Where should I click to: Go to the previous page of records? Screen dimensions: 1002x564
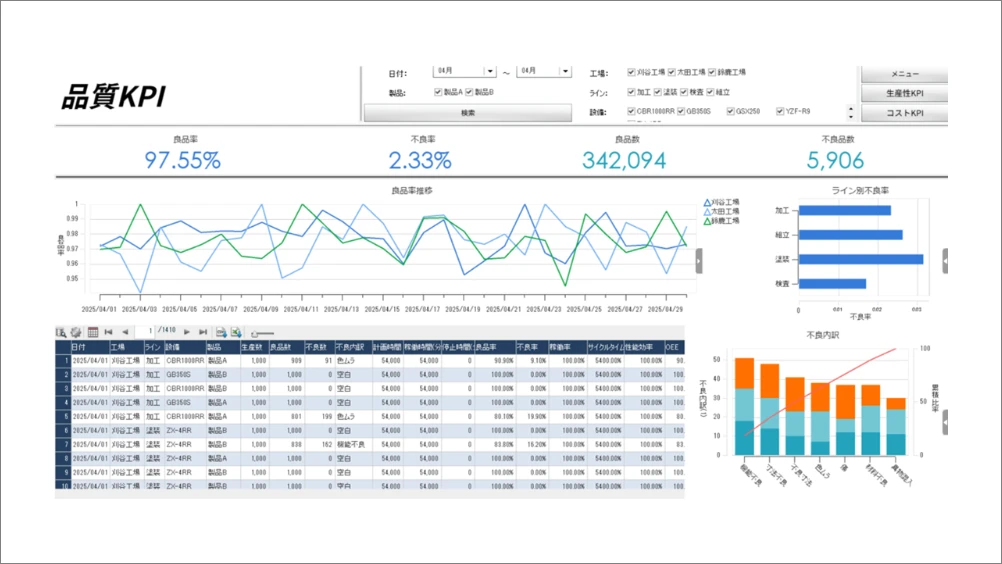[x=124, y=332]
